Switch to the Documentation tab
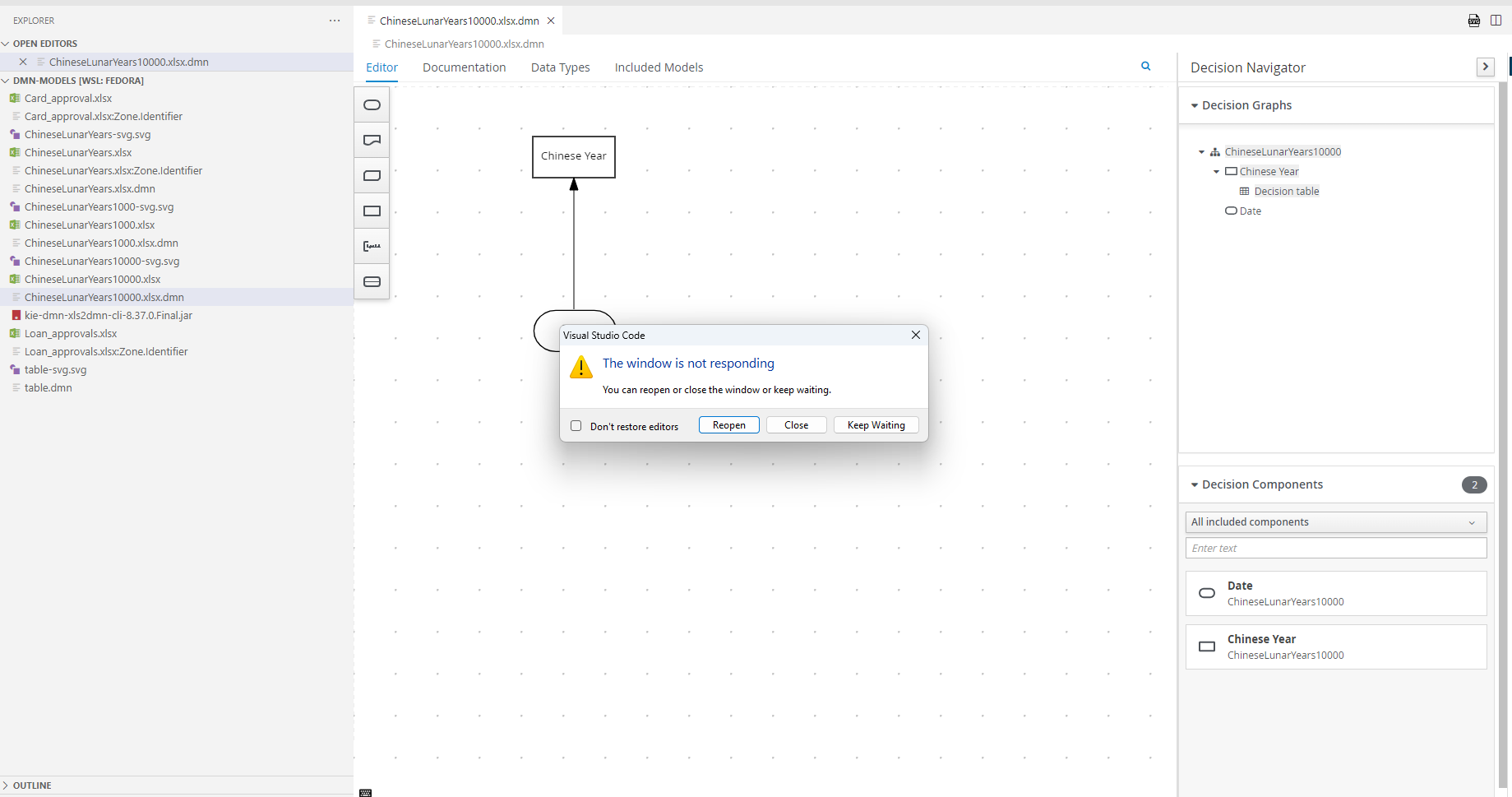This screenshot has height=797, width=1512. 465,67
